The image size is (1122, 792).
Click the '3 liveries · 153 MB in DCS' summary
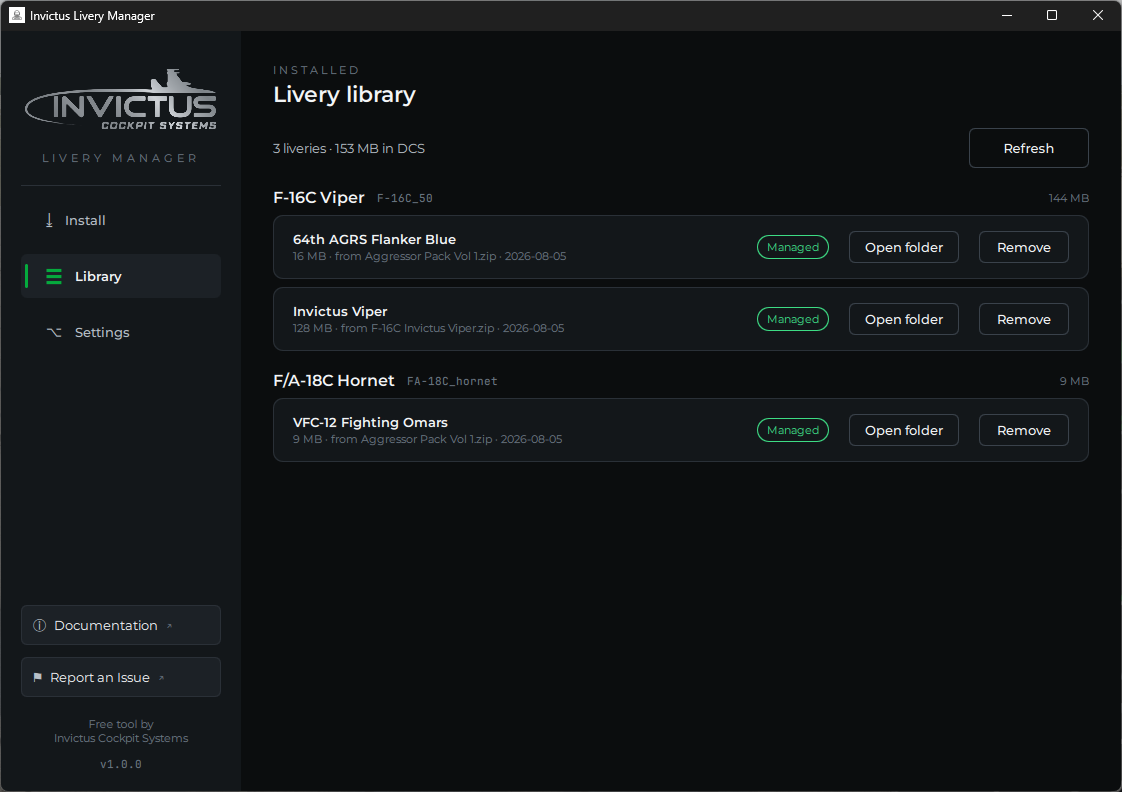[x=348, y=148]
